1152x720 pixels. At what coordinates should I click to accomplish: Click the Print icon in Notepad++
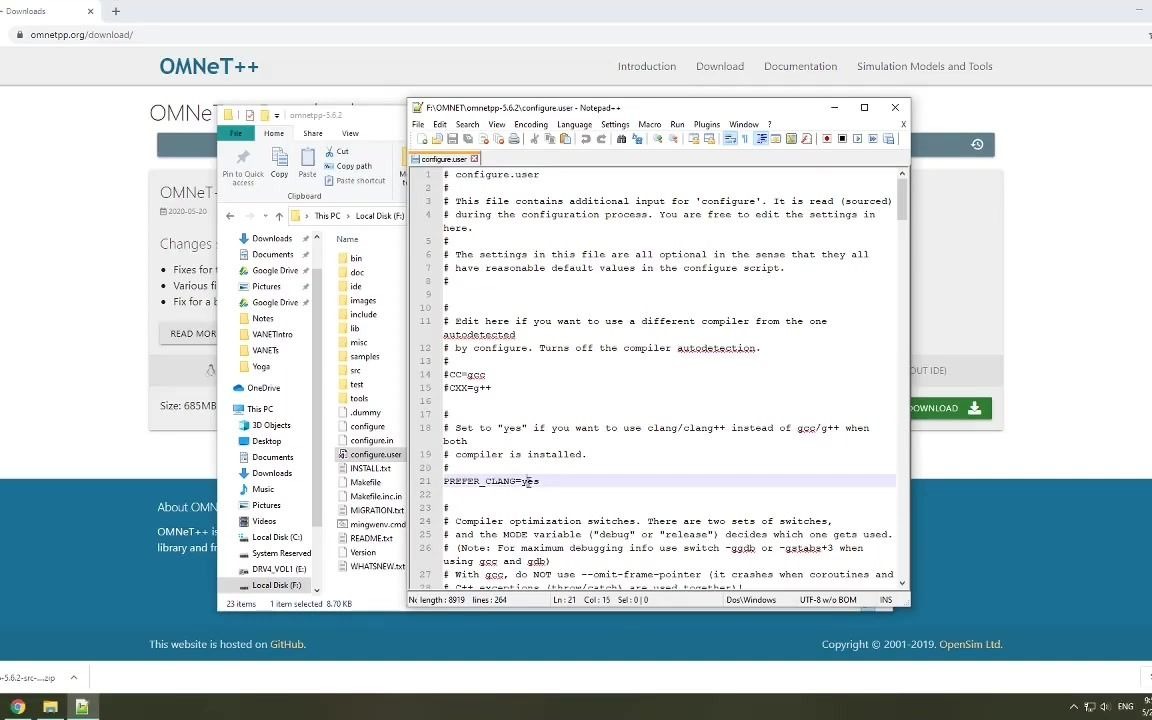(x=513, y=139)
